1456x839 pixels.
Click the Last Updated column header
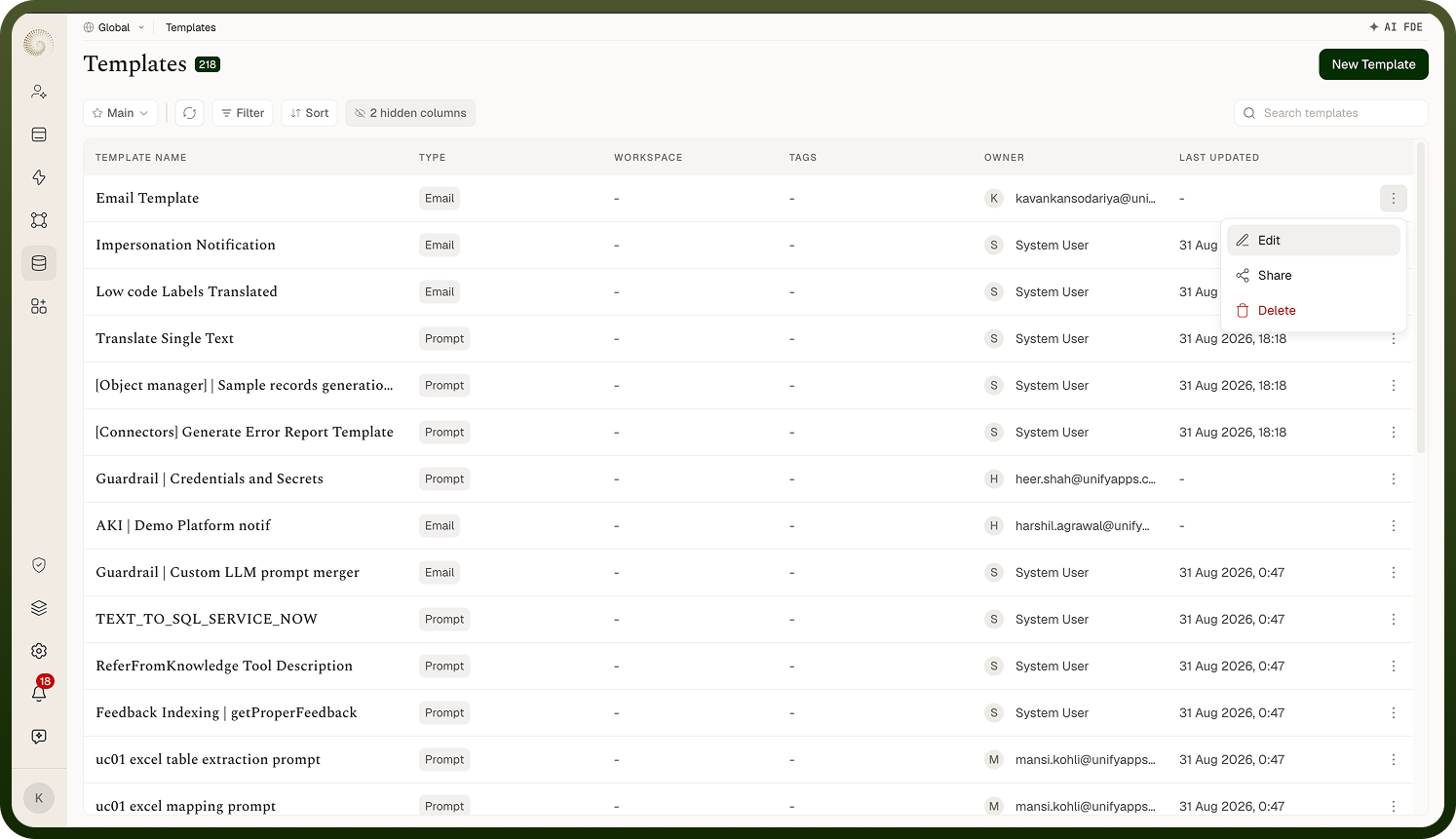(1219, 158)
